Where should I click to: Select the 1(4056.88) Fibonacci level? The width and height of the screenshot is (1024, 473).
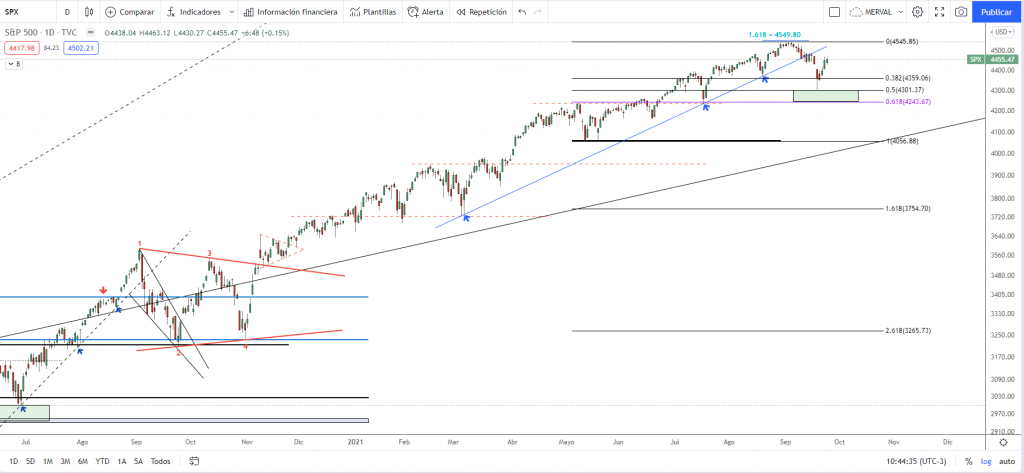point(903,141)
